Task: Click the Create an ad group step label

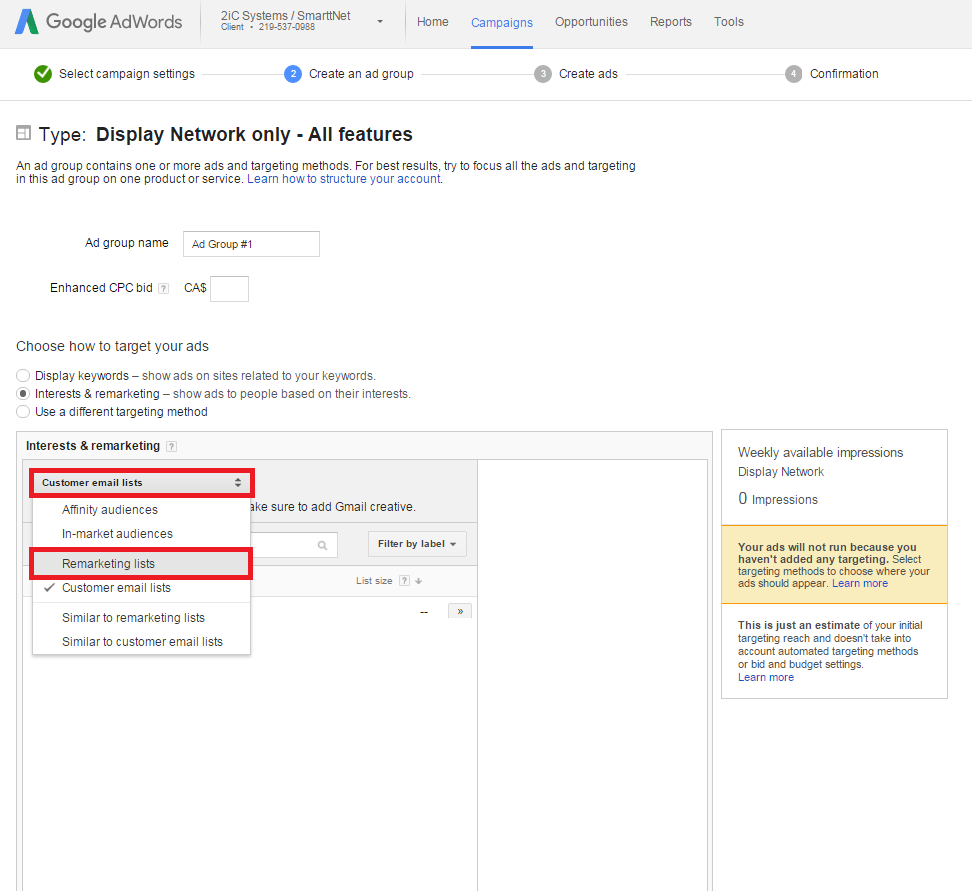Action: (x=361, y=74)
